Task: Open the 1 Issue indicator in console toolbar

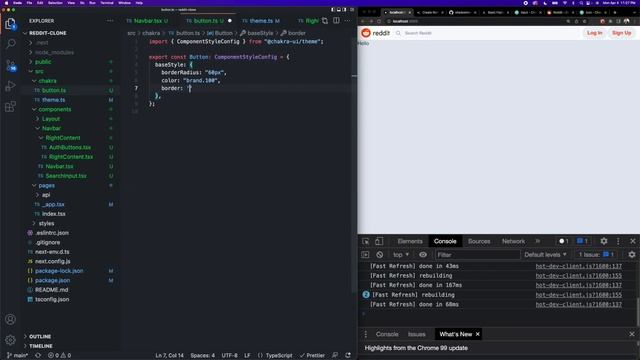Action: coord(596,255)
